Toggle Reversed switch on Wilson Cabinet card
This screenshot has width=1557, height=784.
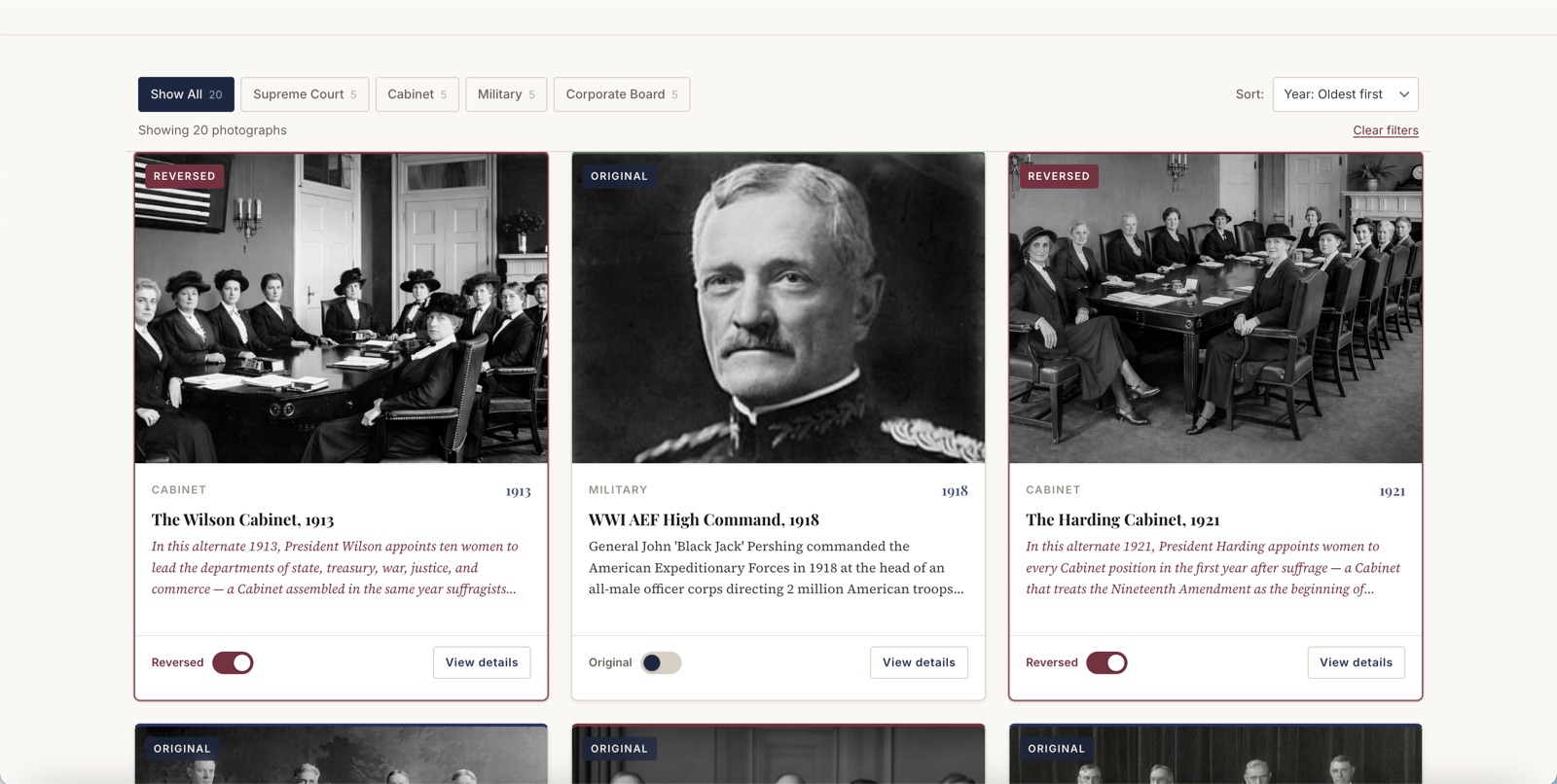tap(233, 662)
